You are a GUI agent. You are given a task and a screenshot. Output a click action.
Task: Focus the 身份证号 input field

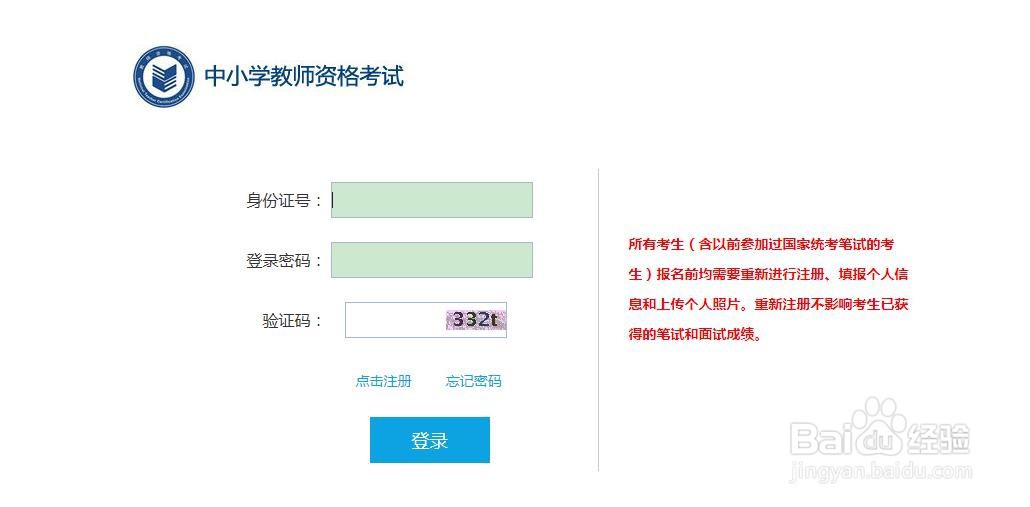click(x=432, y=200)
